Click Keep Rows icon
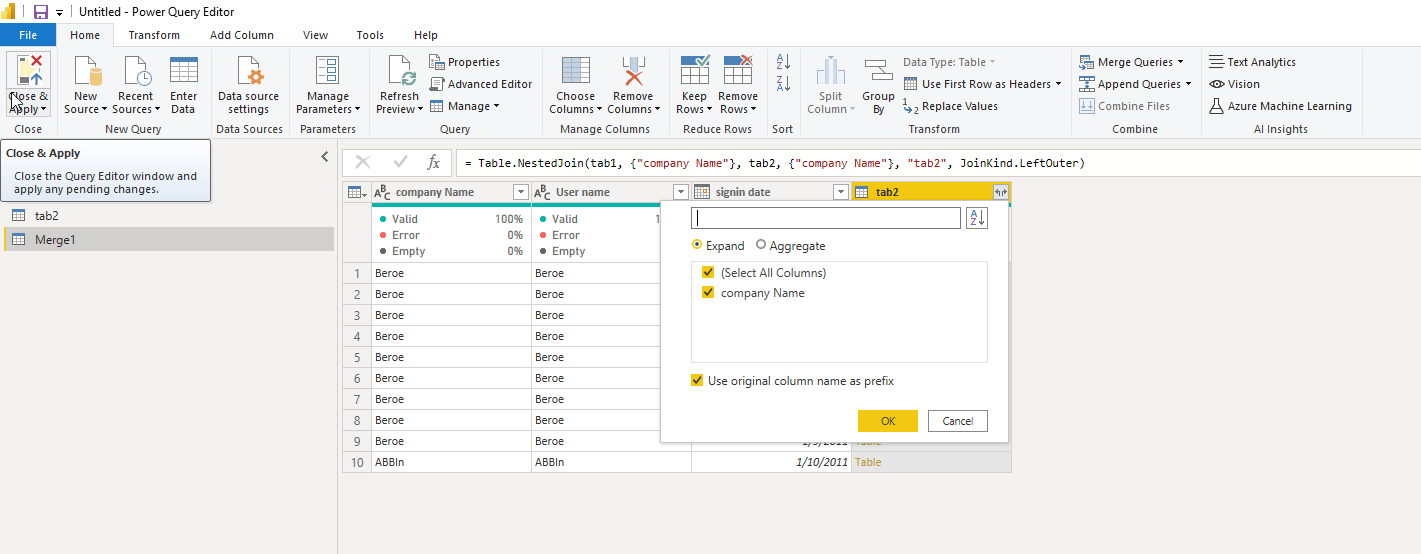 pyautogui.click(x=694, y=72)
